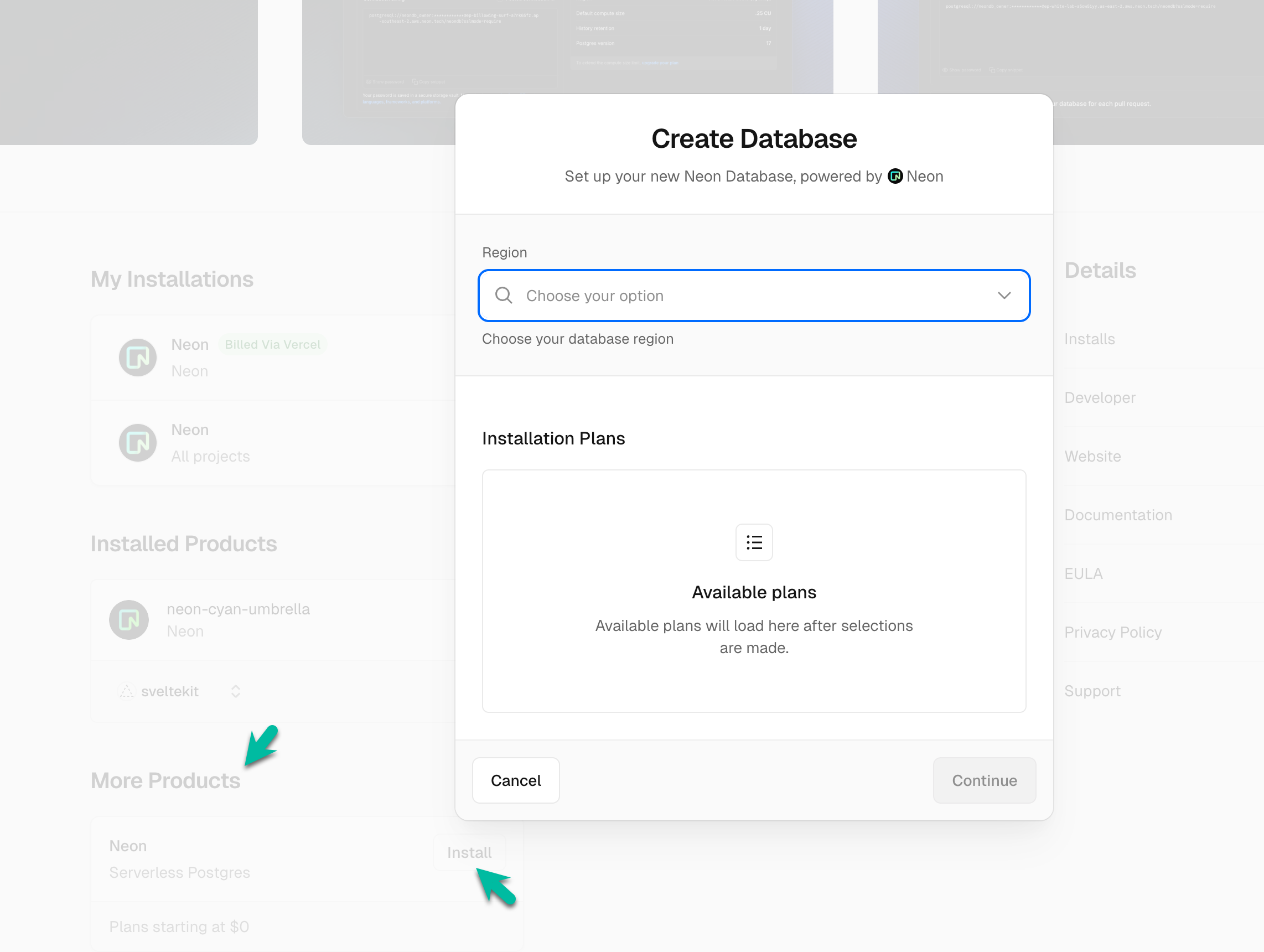Click the 'neon-cyan-umbrella' product name
Viewport: 1264px width, 952px height.
[239, 609]
